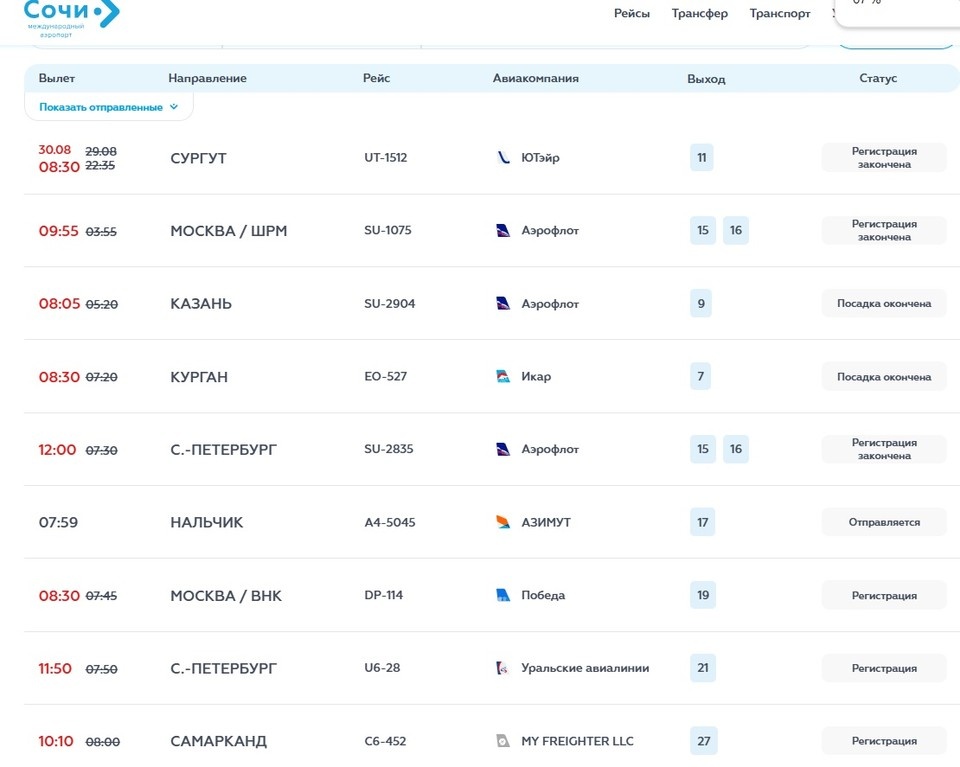Screen dimensions: 960x767
Task: Click flight number DP-114
Action: [x=383, y=594]
